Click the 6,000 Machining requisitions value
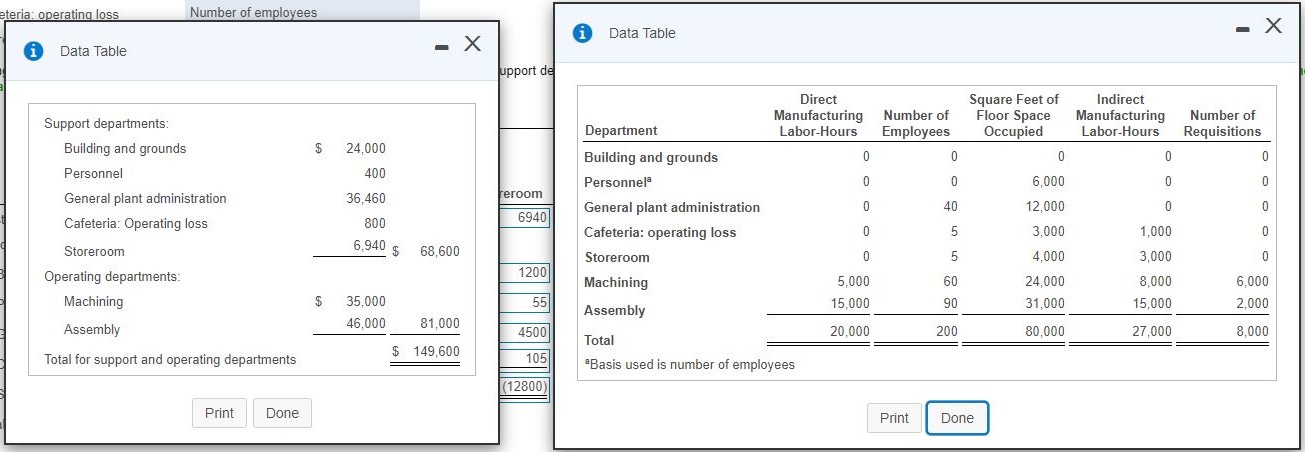The height and width of the screenshot is (452, 1305). pos(1252,282)
